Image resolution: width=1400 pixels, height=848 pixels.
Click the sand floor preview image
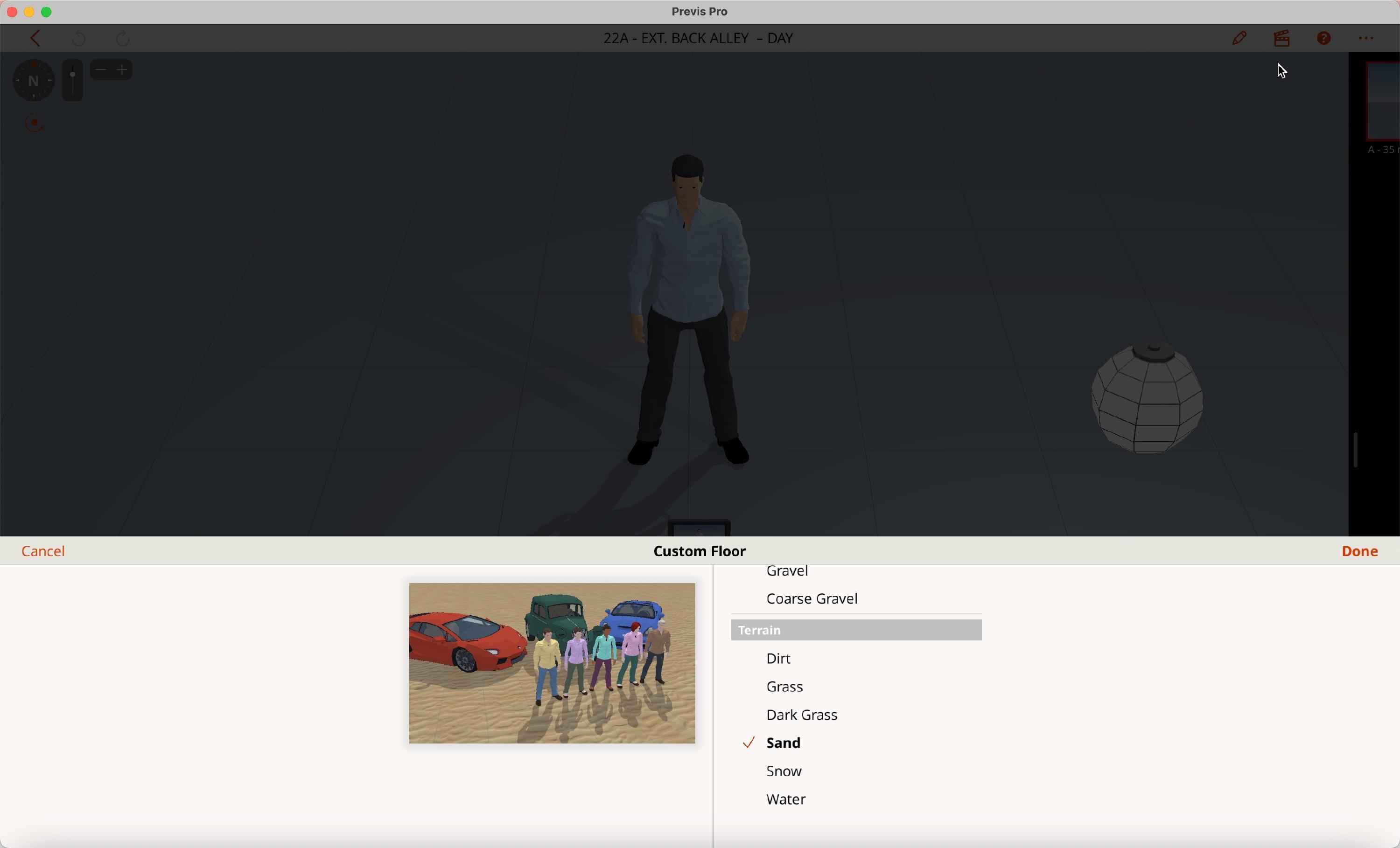pyautogui.click(x=552, y=663)
